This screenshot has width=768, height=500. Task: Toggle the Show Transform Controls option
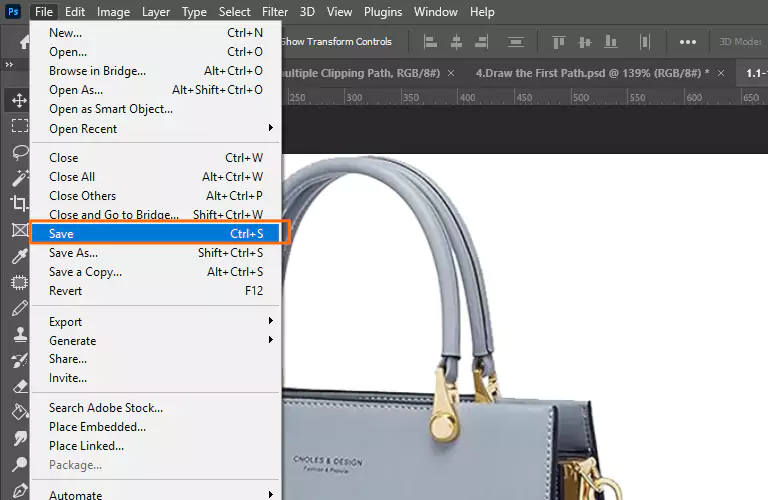coord(335,42)
